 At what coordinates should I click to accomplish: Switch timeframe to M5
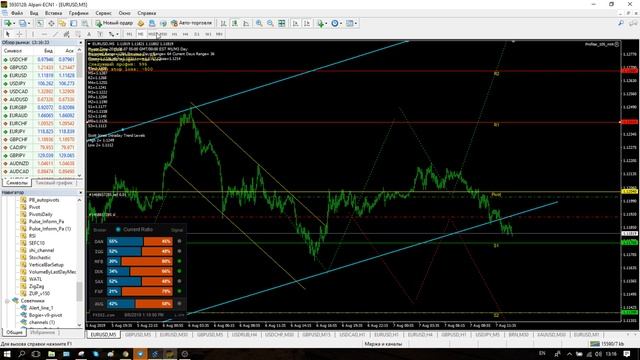(140, 34)
